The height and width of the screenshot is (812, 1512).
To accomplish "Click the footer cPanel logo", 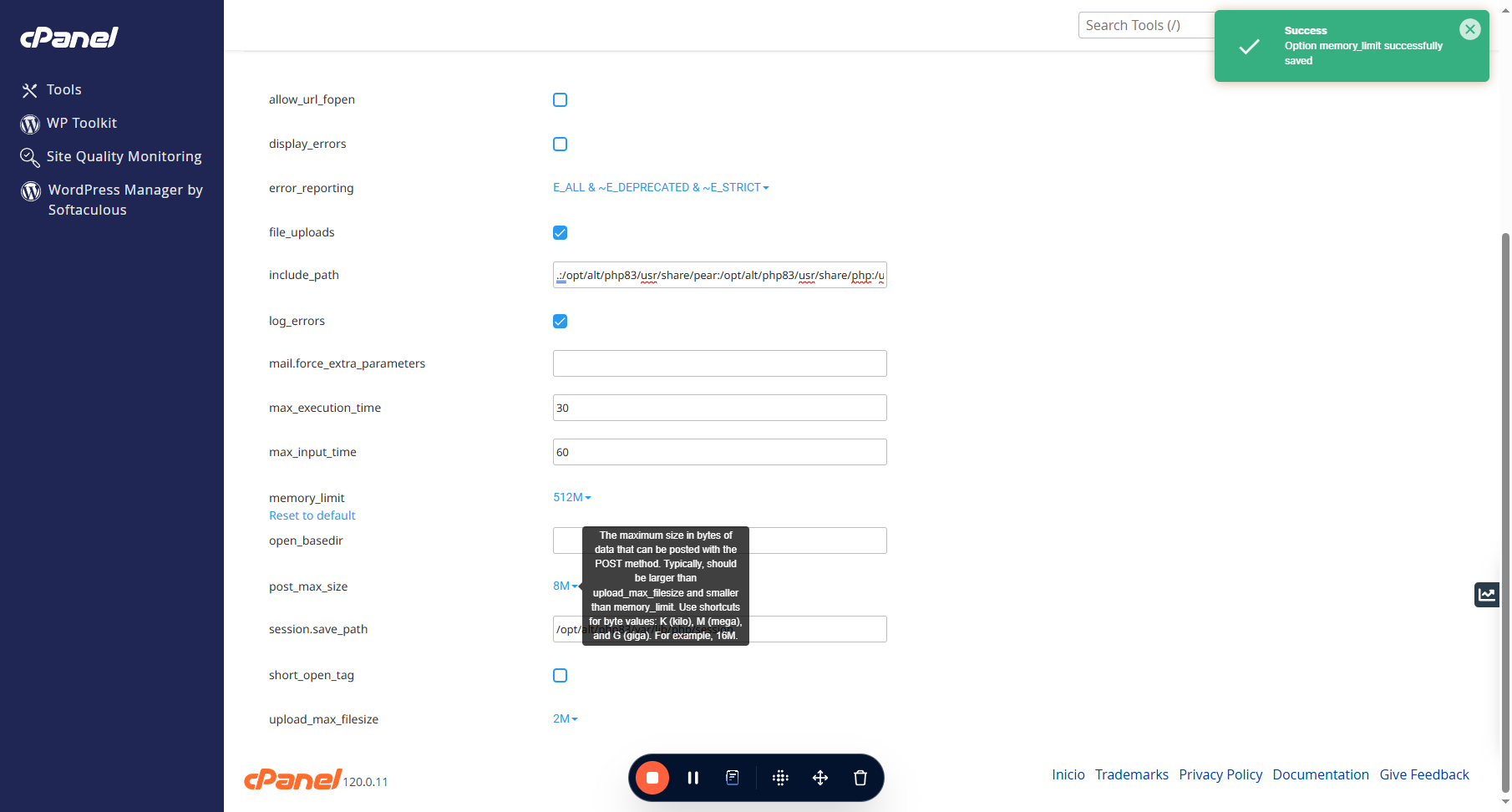I will [x=292, y=779].
